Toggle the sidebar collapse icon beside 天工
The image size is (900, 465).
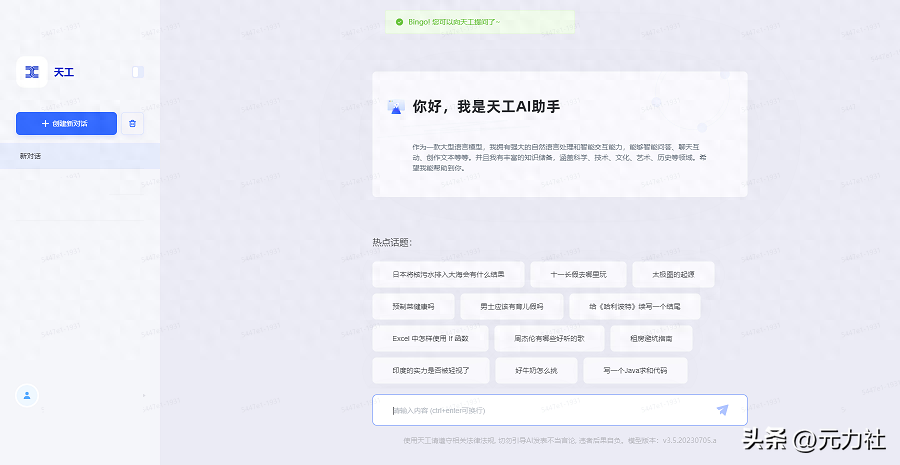point(138,72)
